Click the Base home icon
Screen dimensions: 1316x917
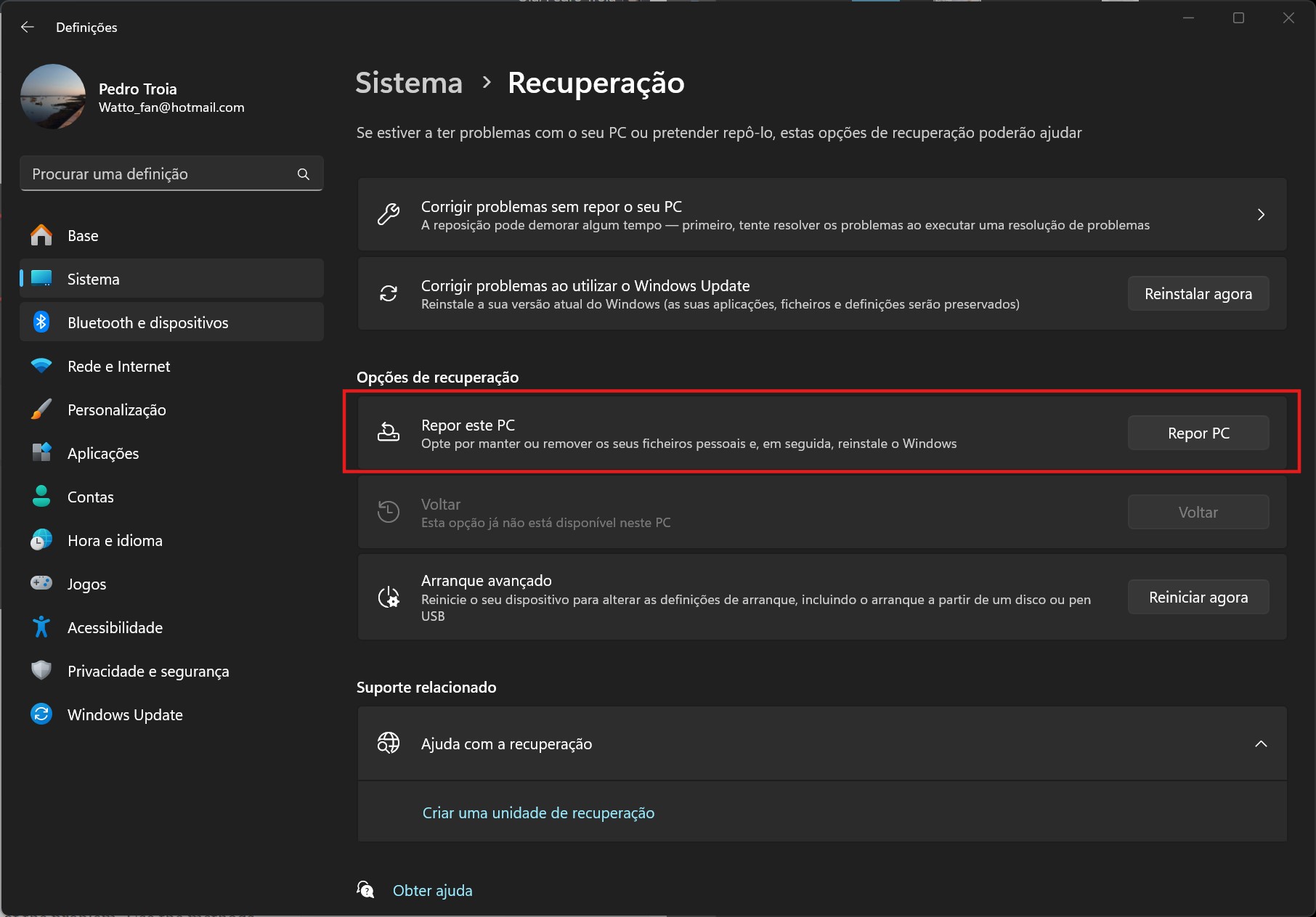click(41, 235)
